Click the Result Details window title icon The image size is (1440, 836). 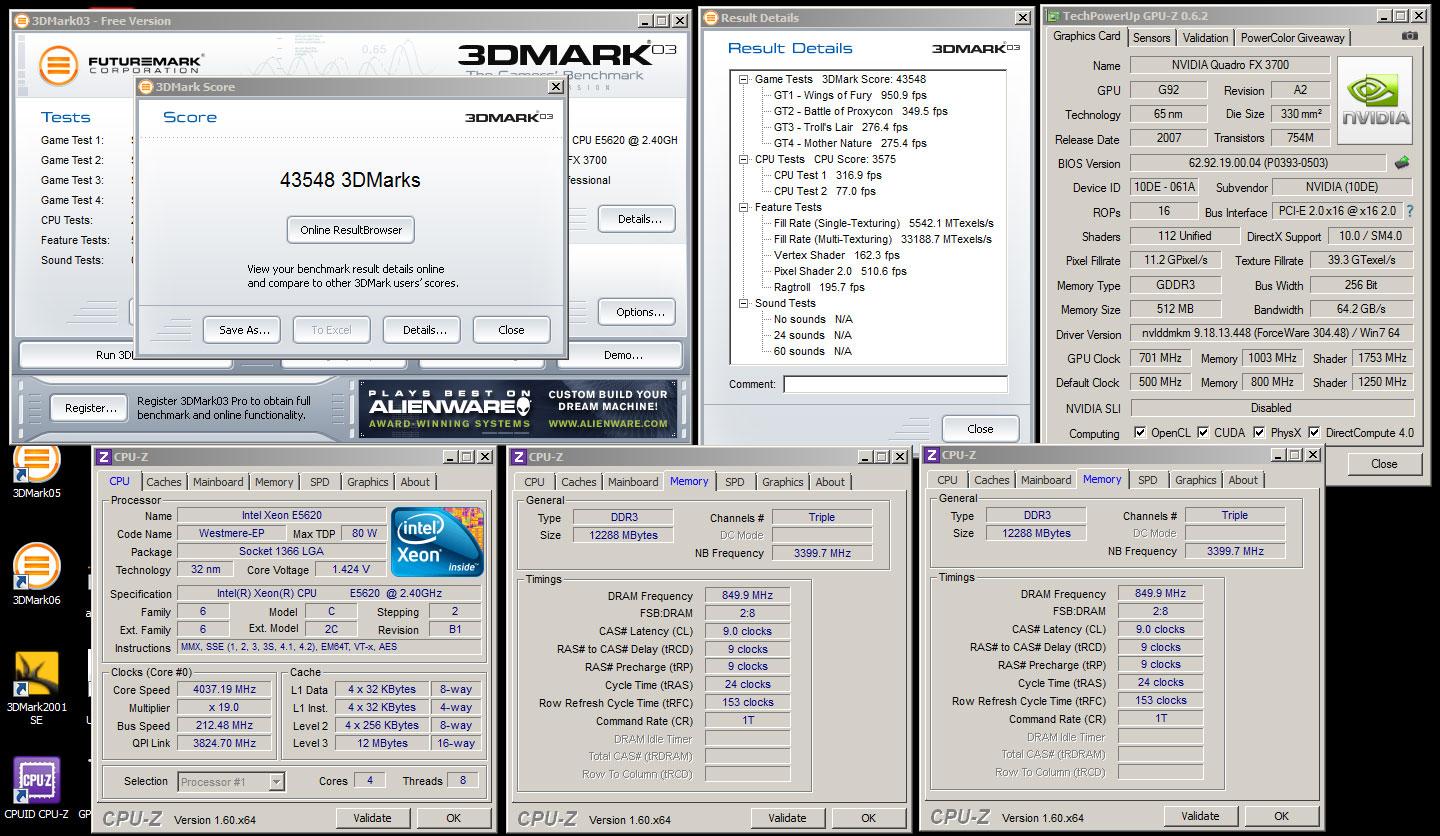[712, 17]
